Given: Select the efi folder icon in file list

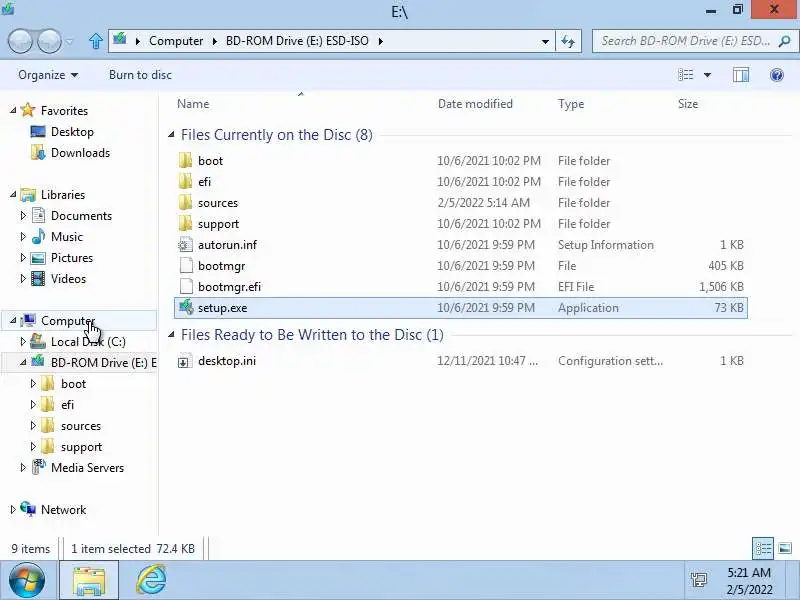Looking at the screenshot, I should (185, 182).
